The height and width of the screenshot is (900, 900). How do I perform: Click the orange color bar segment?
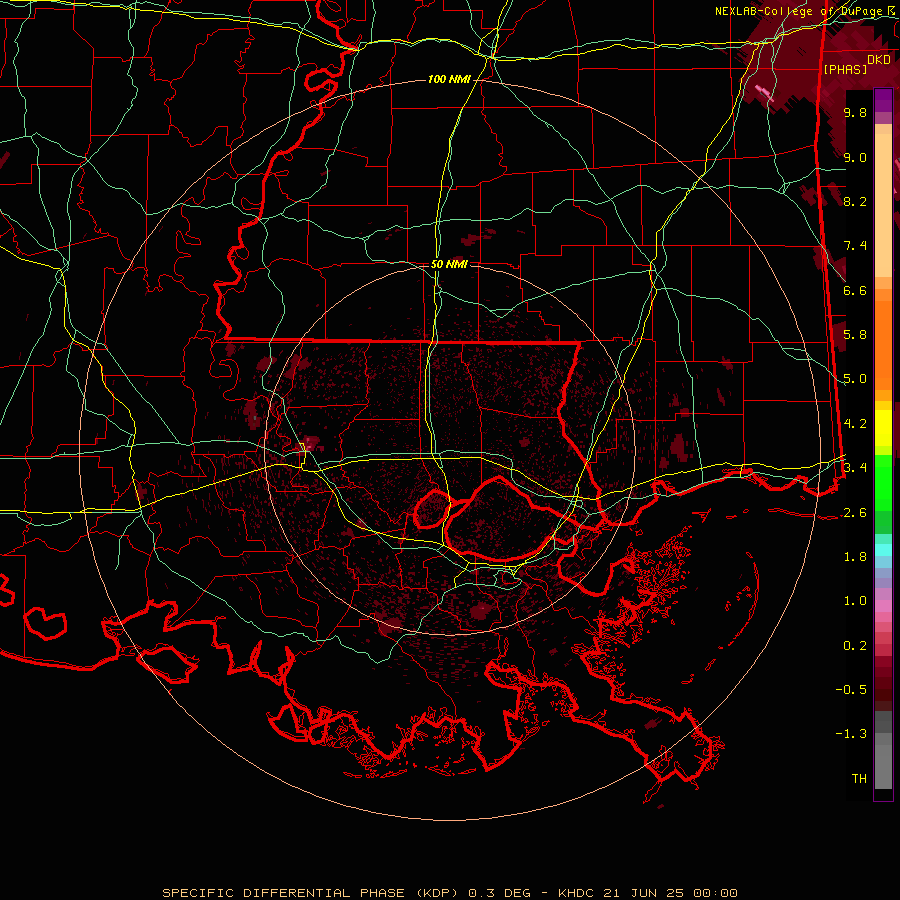pos(883,345)
